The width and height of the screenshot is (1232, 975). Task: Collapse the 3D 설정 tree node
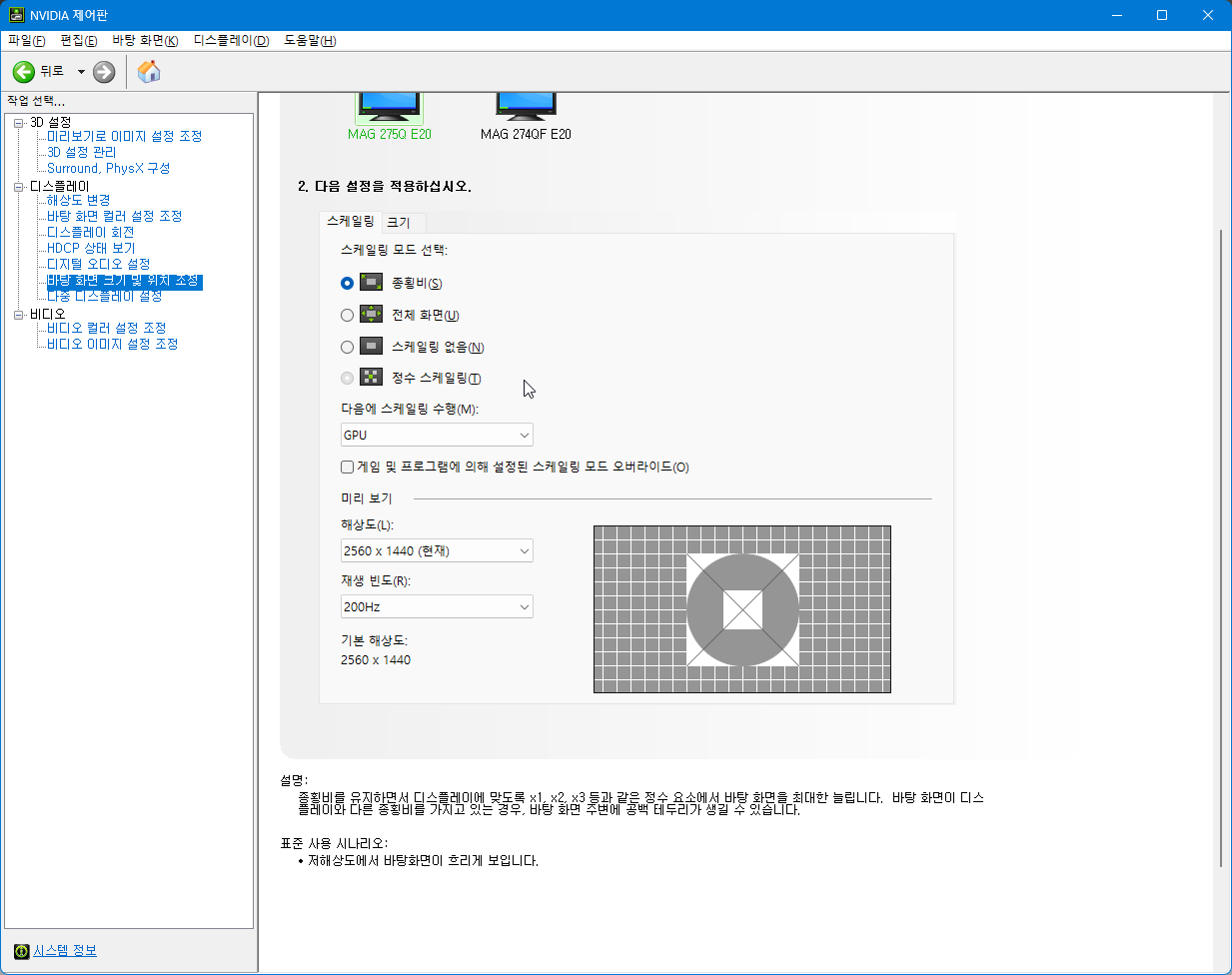tap(19, 123)
